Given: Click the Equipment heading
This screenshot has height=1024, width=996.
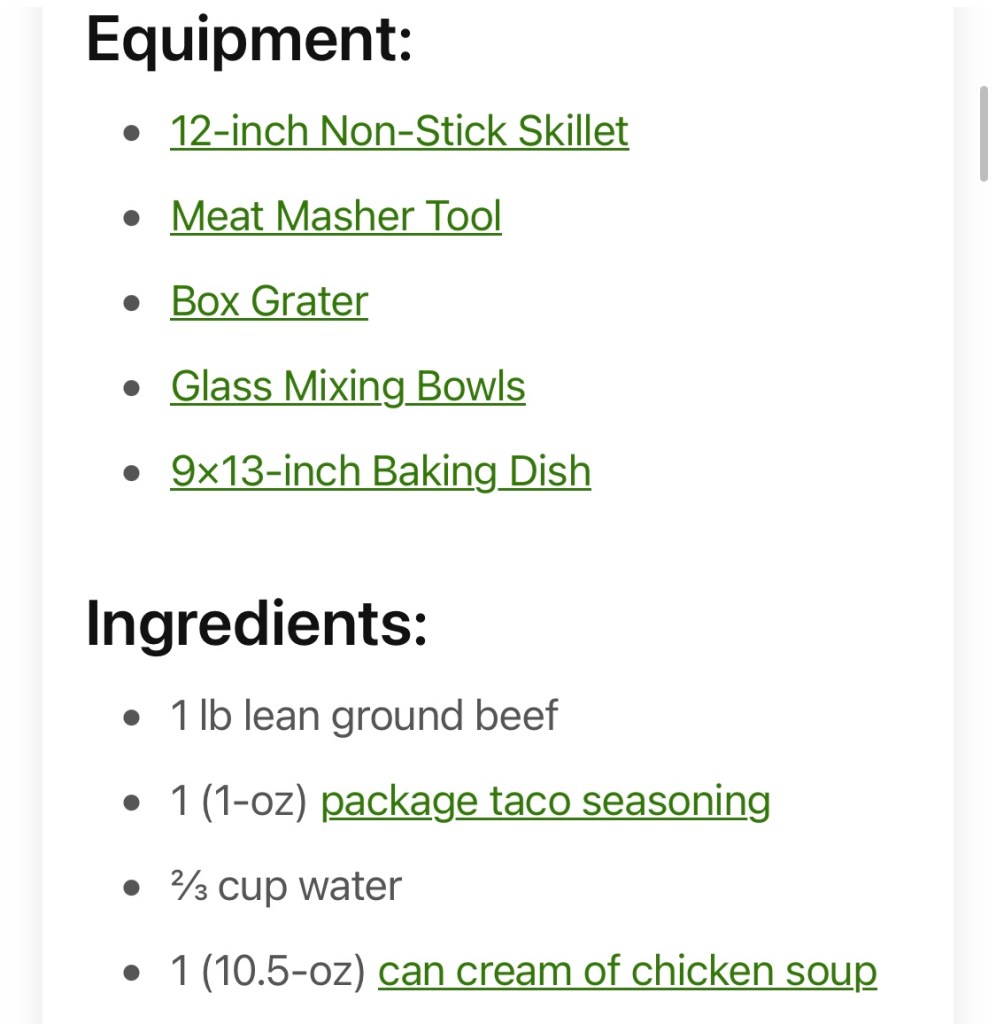Looking at the screenshot, I should click(249, 40).
